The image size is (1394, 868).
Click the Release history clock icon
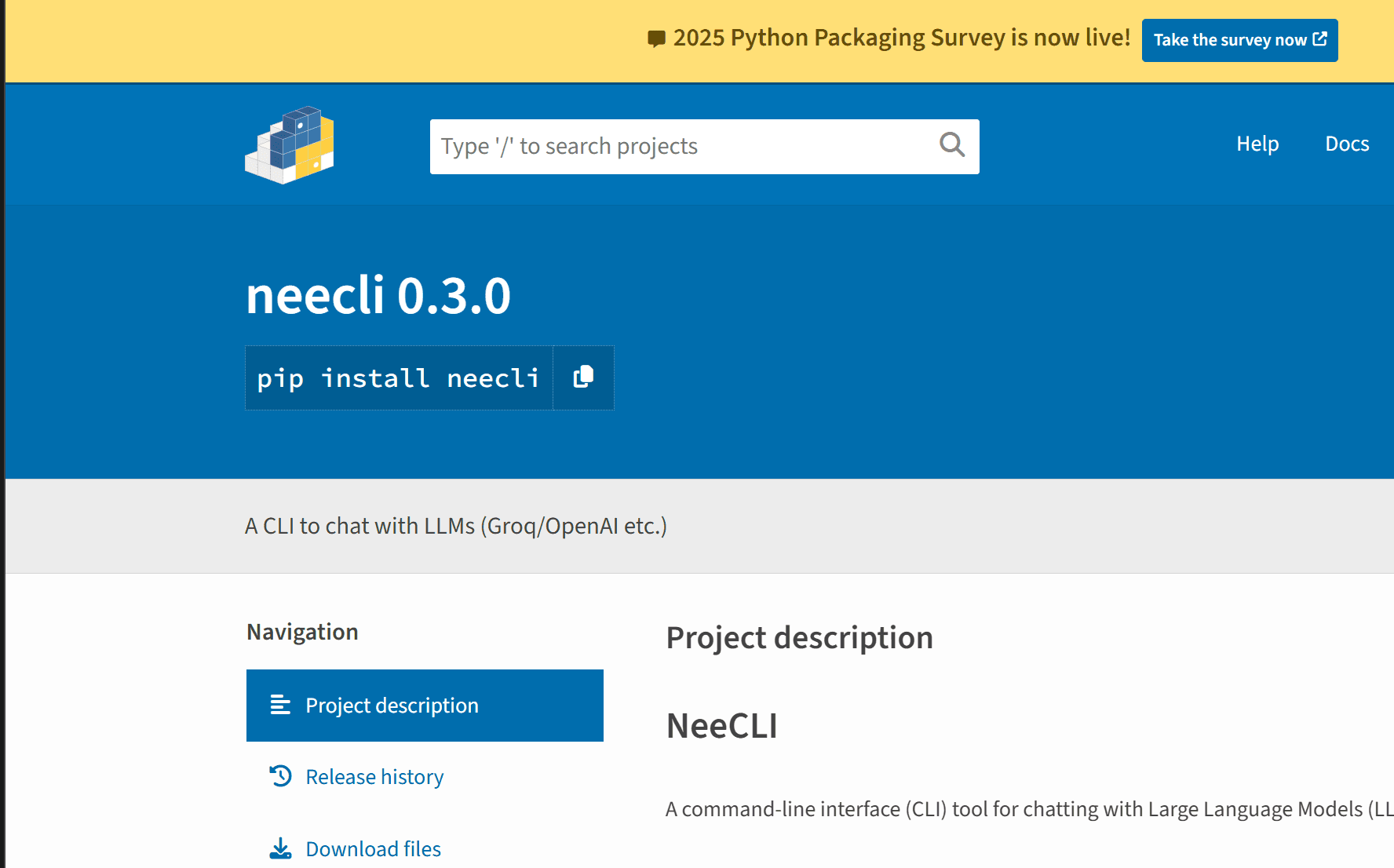click(x=280, y=776)
